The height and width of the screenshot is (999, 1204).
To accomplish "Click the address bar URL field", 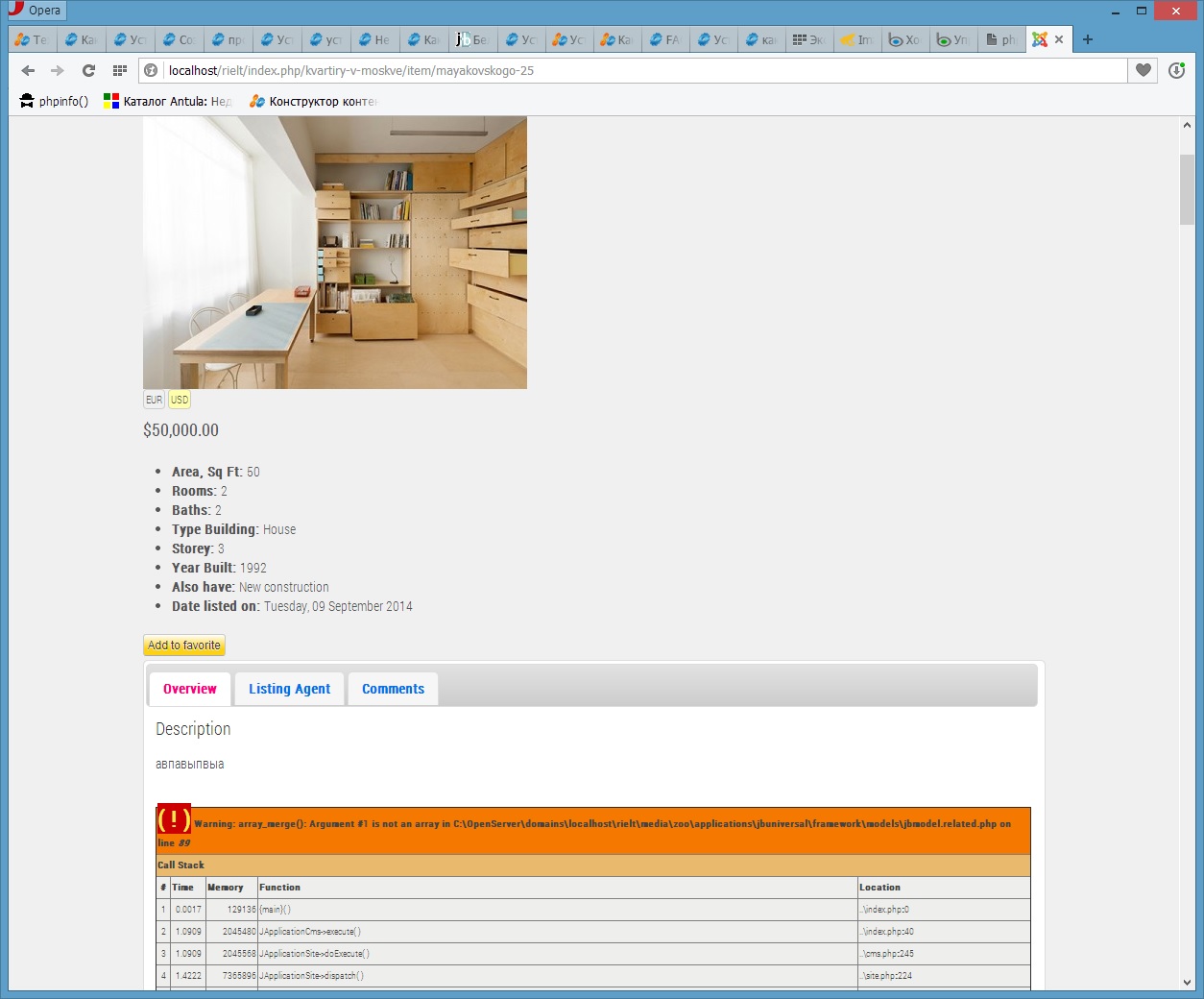I will 634,70.
